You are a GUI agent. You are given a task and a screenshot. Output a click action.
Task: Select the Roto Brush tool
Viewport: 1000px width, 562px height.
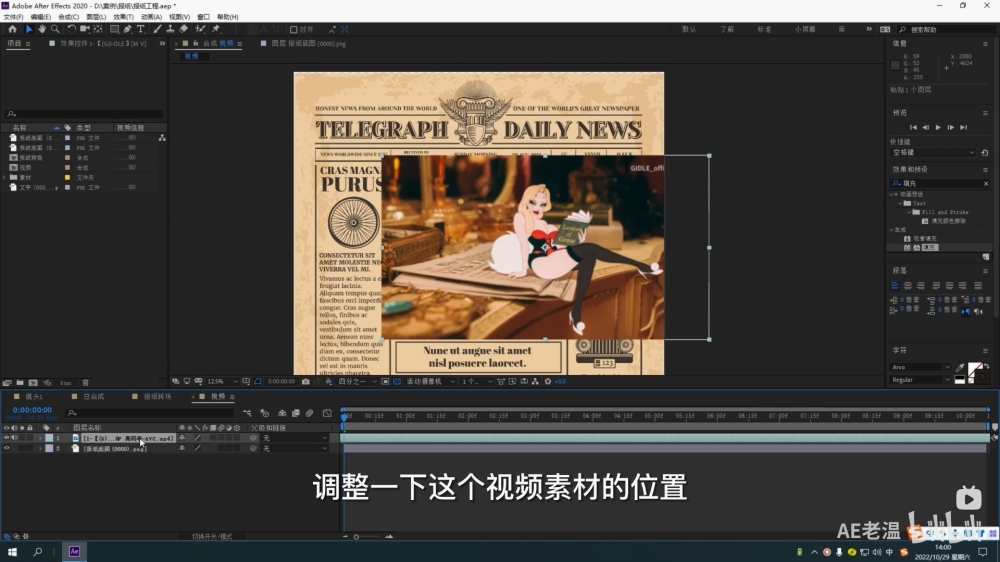tap(200, 29)
